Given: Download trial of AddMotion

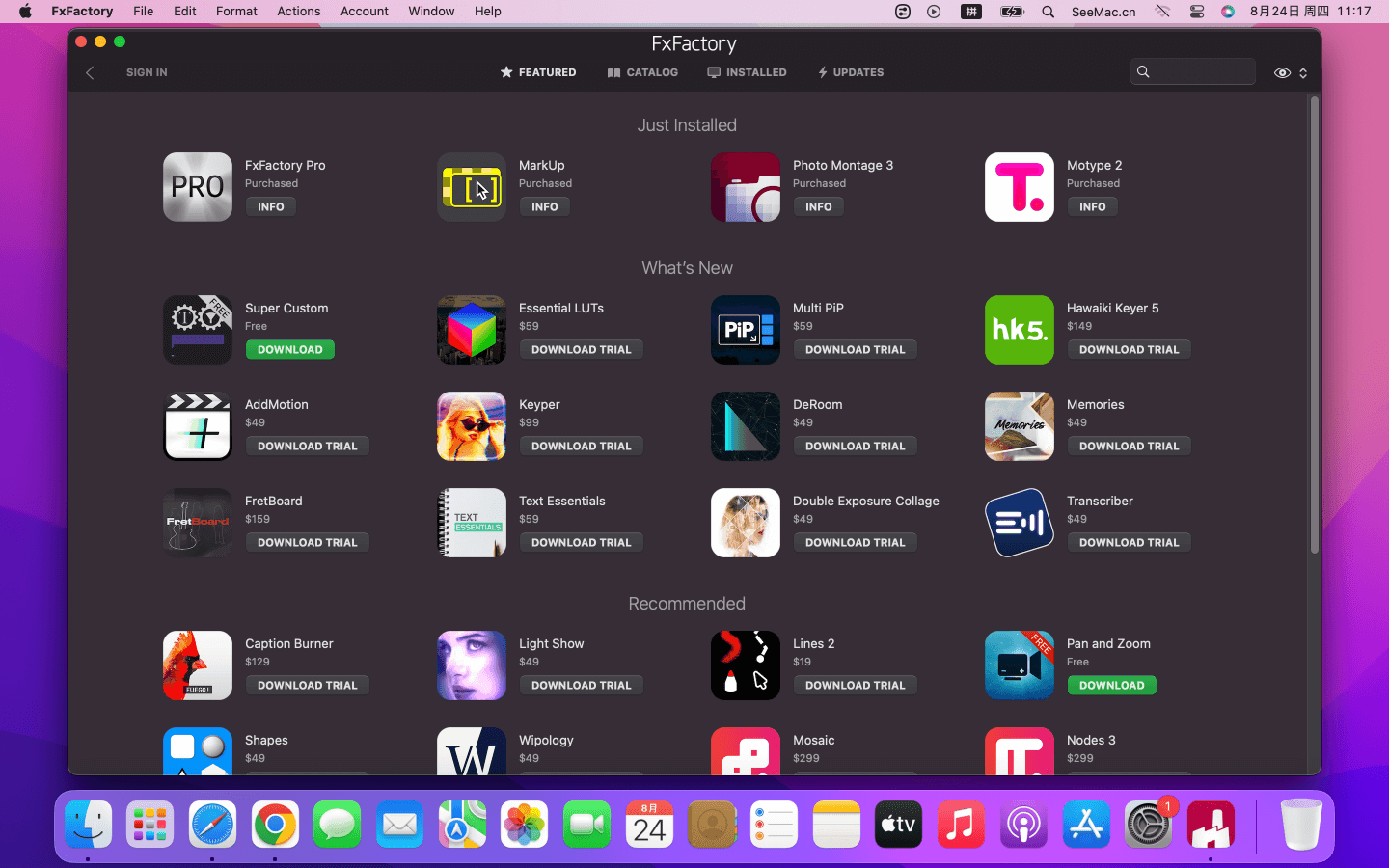Looking at the screenshot, I should tap(308, 446).
